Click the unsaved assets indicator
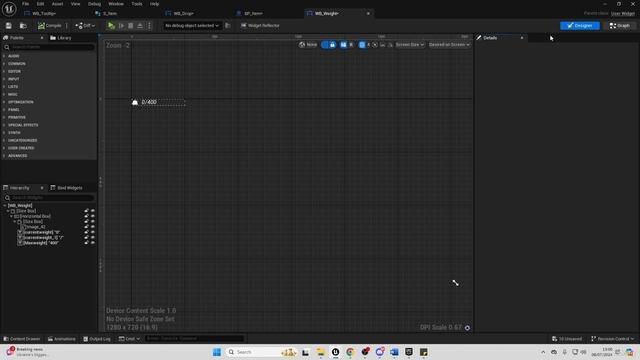Screen dimensions: 640x360 click(567, 339)
